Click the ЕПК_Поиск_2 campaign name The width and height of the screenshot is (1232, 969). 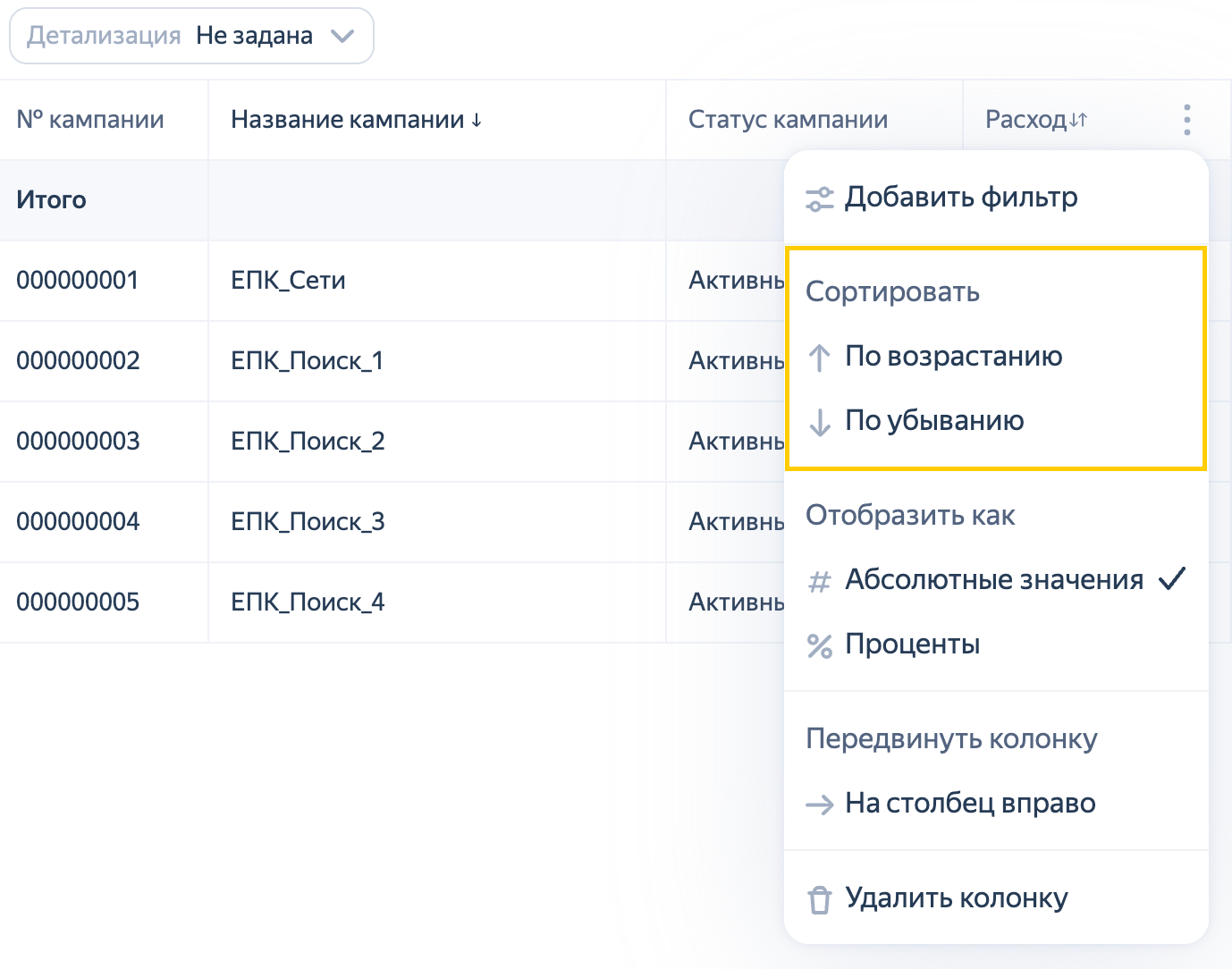click(x=308, y=441)
